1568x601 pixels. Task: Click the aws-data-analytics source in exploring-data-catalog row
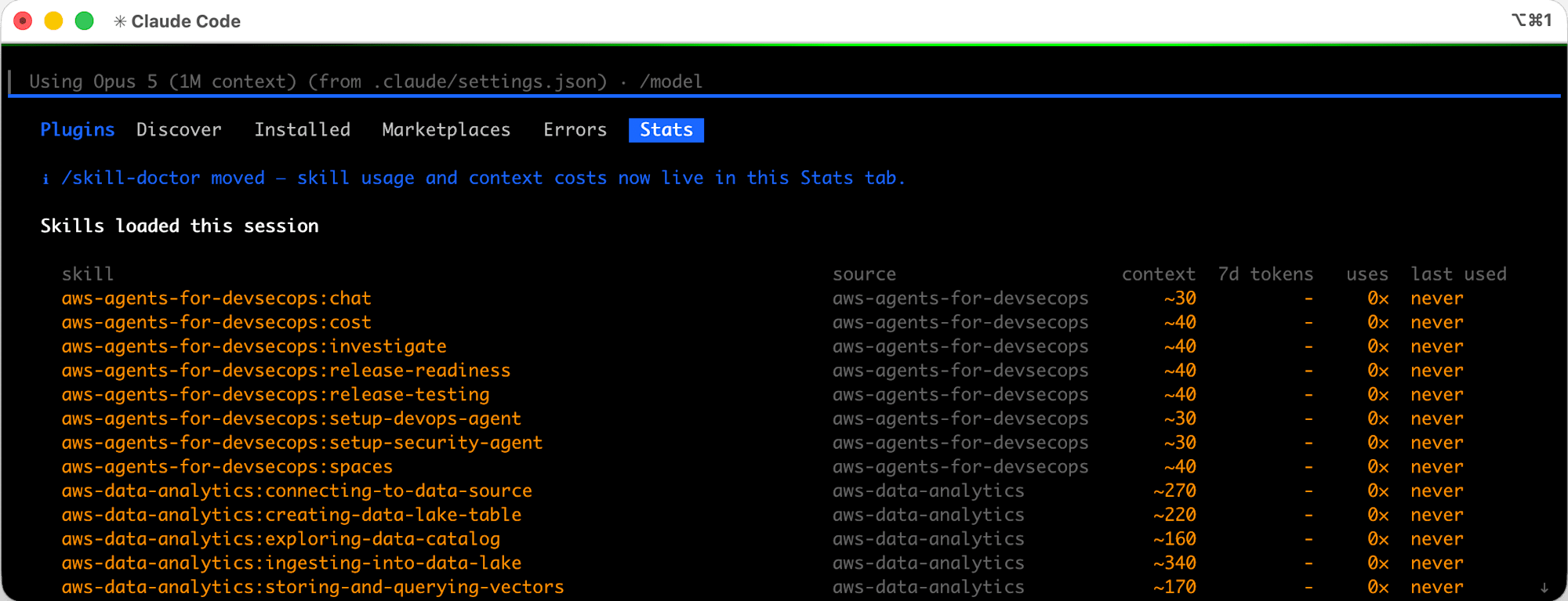(928, 539)
